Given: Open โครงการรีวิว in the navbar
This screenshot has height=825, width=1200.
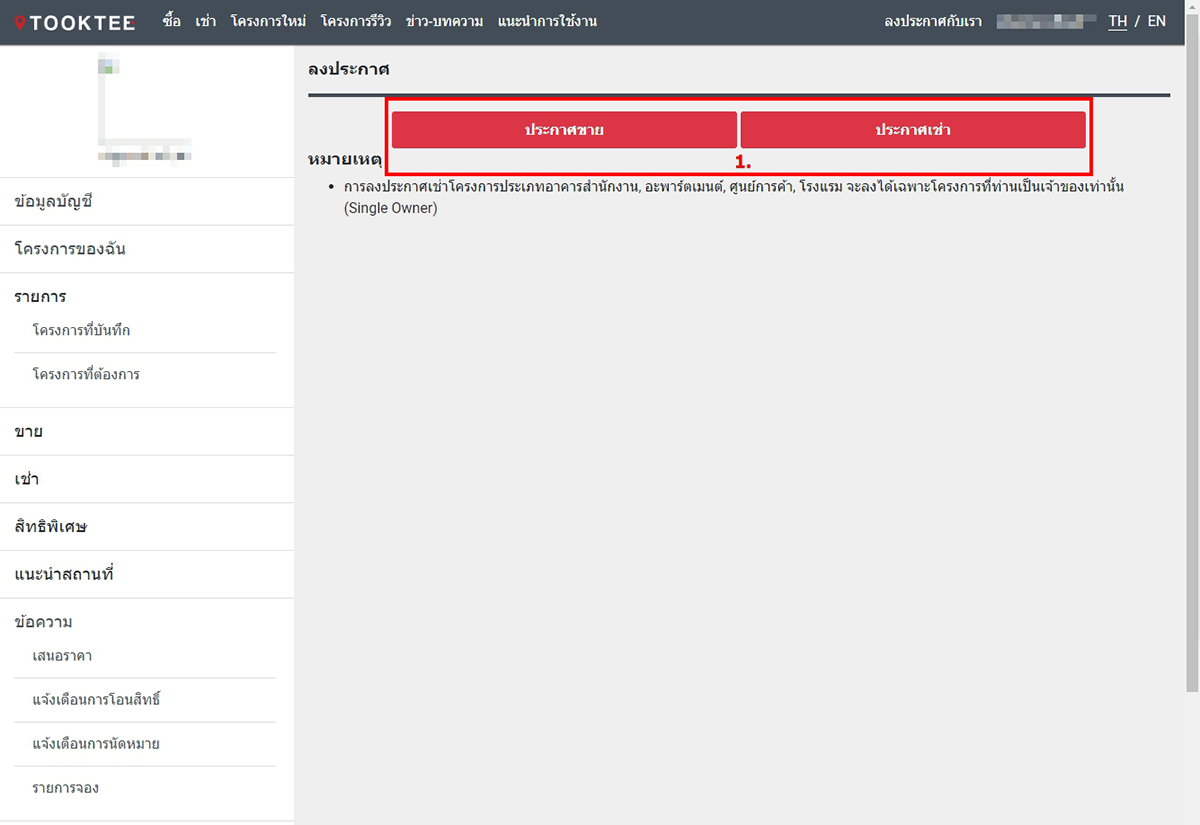Looking at the screenshot, I should click(x=355, y=21).
